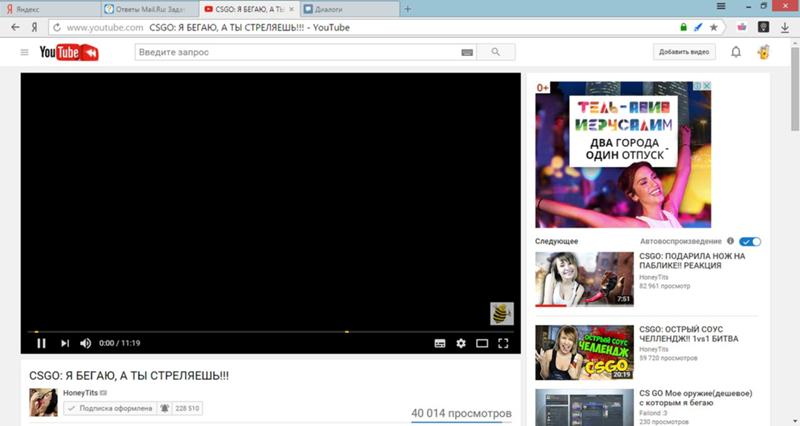800x426 pixels.
Task: Click the video progress bar
Action: [x=270, y=331]
